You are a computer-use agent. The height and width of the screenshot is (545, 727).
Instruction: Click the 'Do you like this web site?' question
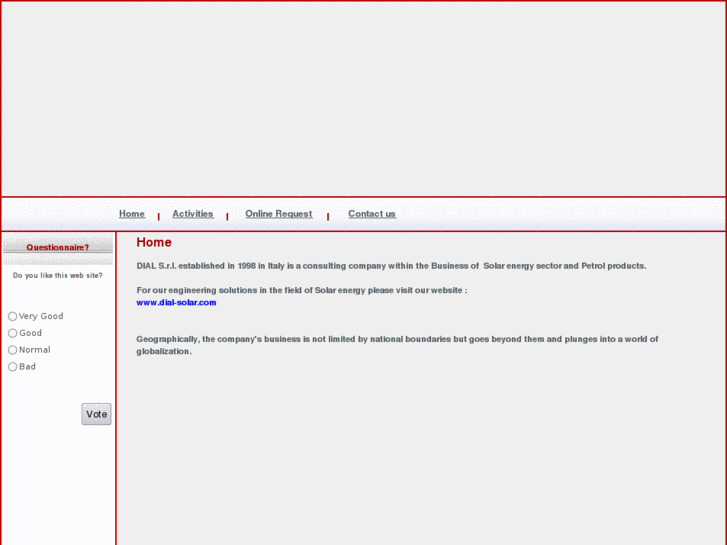[x=58, y=276]
